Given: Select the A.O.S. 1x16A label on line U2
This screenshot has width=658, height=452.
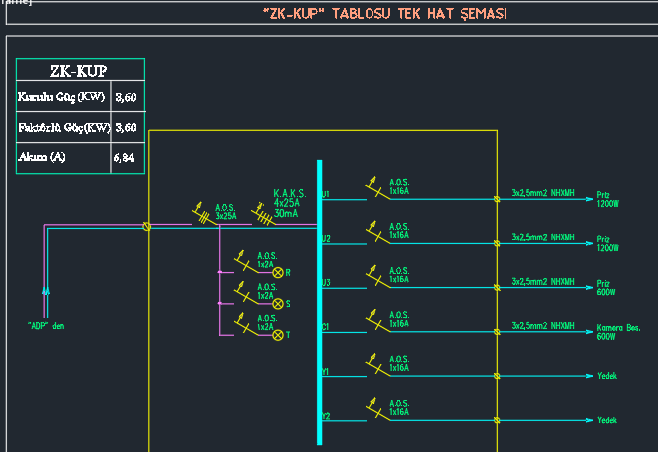Looking at the screenshot, I should (x=399, y=231).
